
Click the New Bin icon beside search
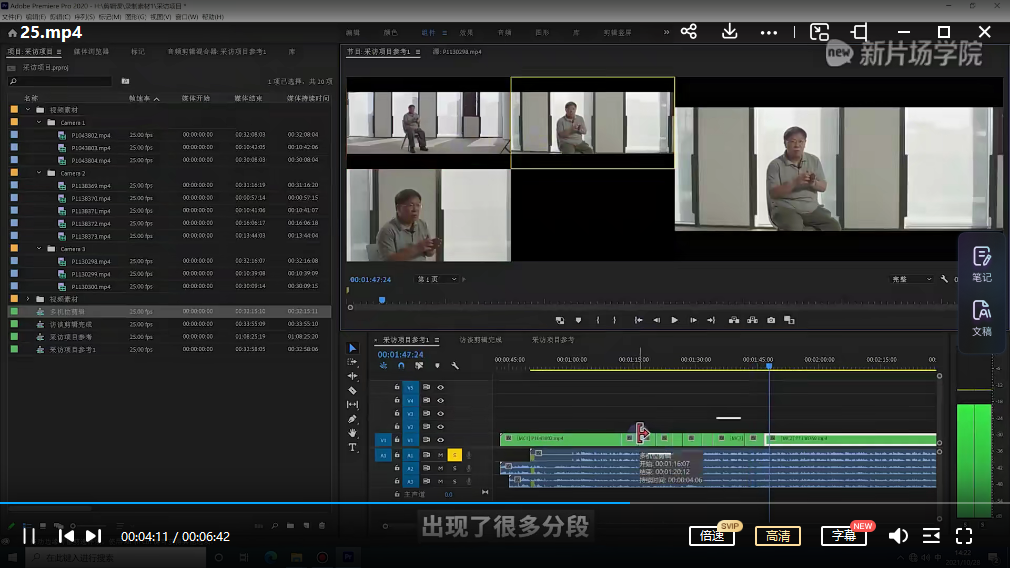[126, 81]
